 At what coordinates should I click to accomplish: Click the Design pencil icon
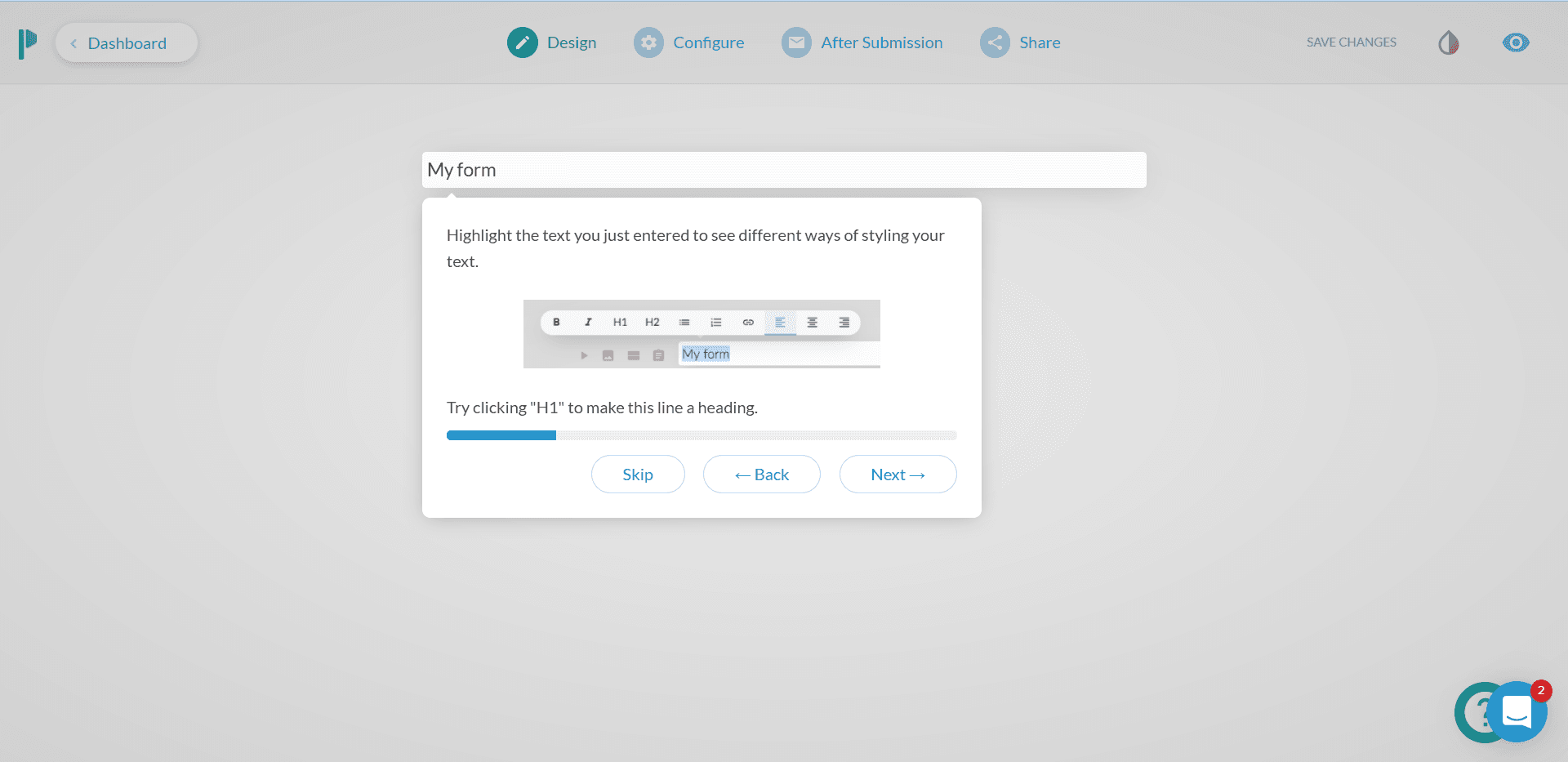click(x=523, y=42)
